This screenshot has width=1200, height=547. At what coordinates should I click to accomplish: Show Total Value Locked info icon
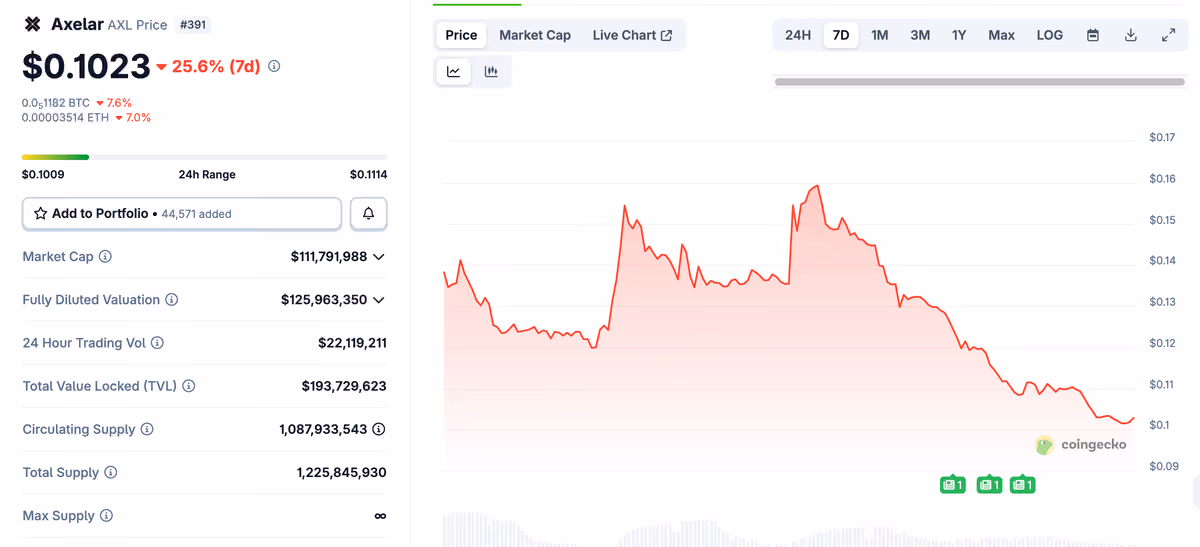click(189, 386)
